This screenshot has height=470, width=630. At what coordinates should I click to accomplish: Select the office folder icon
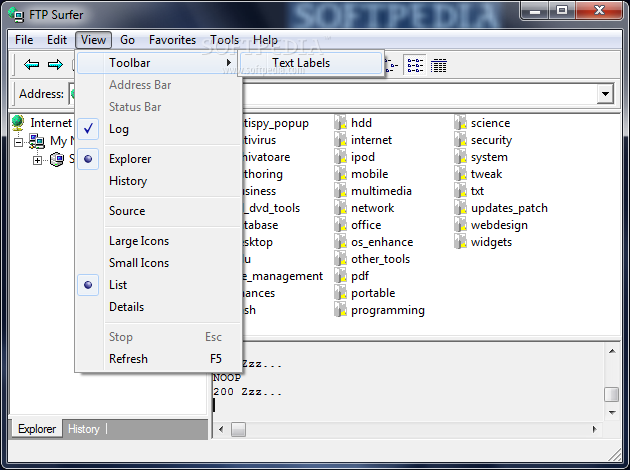click(x=340, y=225)
